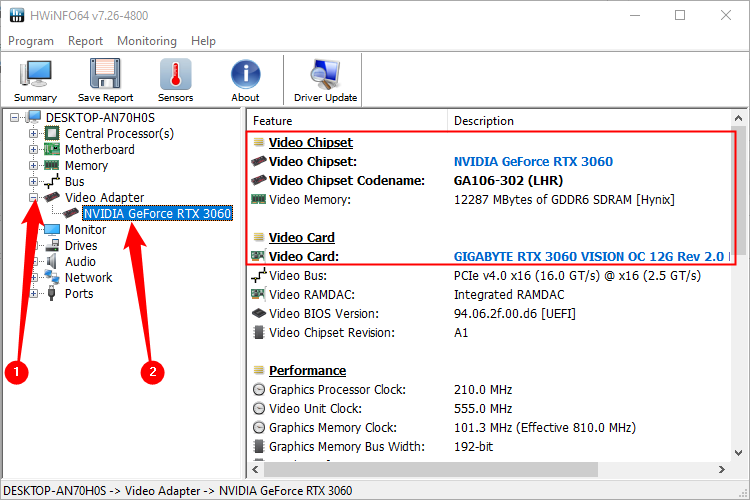Click the GIGABYTE RTX 3060 VISION video card link
This screenshot has height=500, width=750.
590,257
